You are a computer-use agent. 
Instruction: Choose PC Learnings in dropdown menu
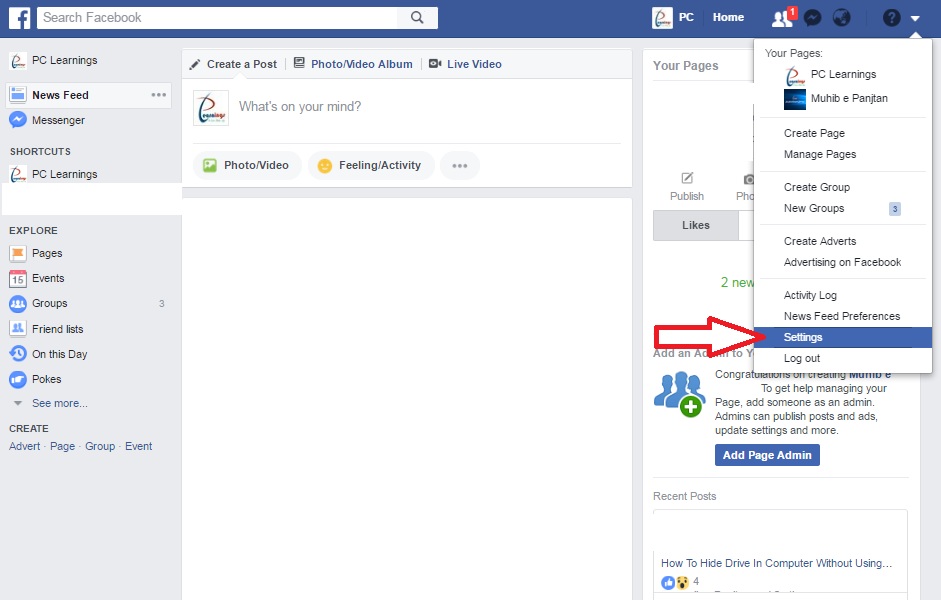843,74
